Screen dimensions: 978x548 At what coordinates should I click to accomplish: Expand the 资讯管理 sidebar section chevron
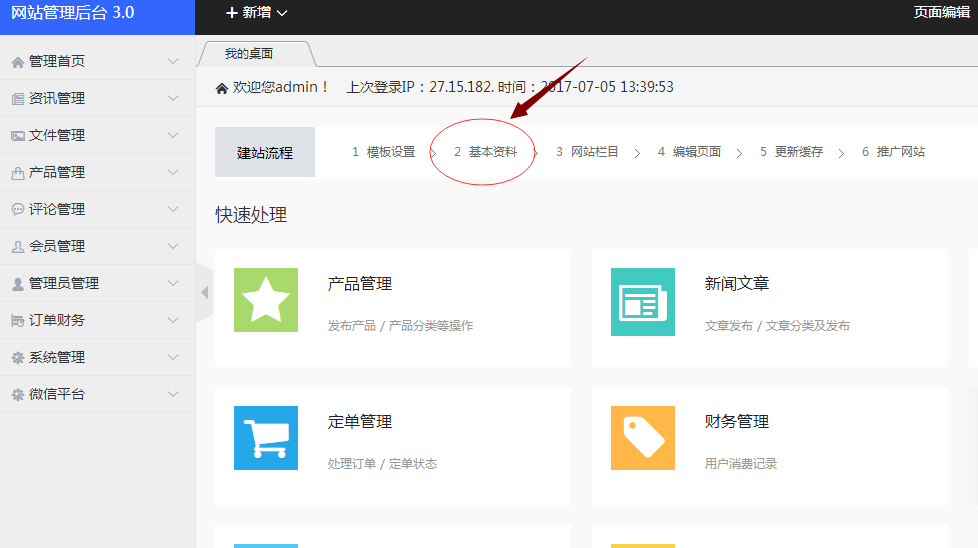tap(173, 98)
